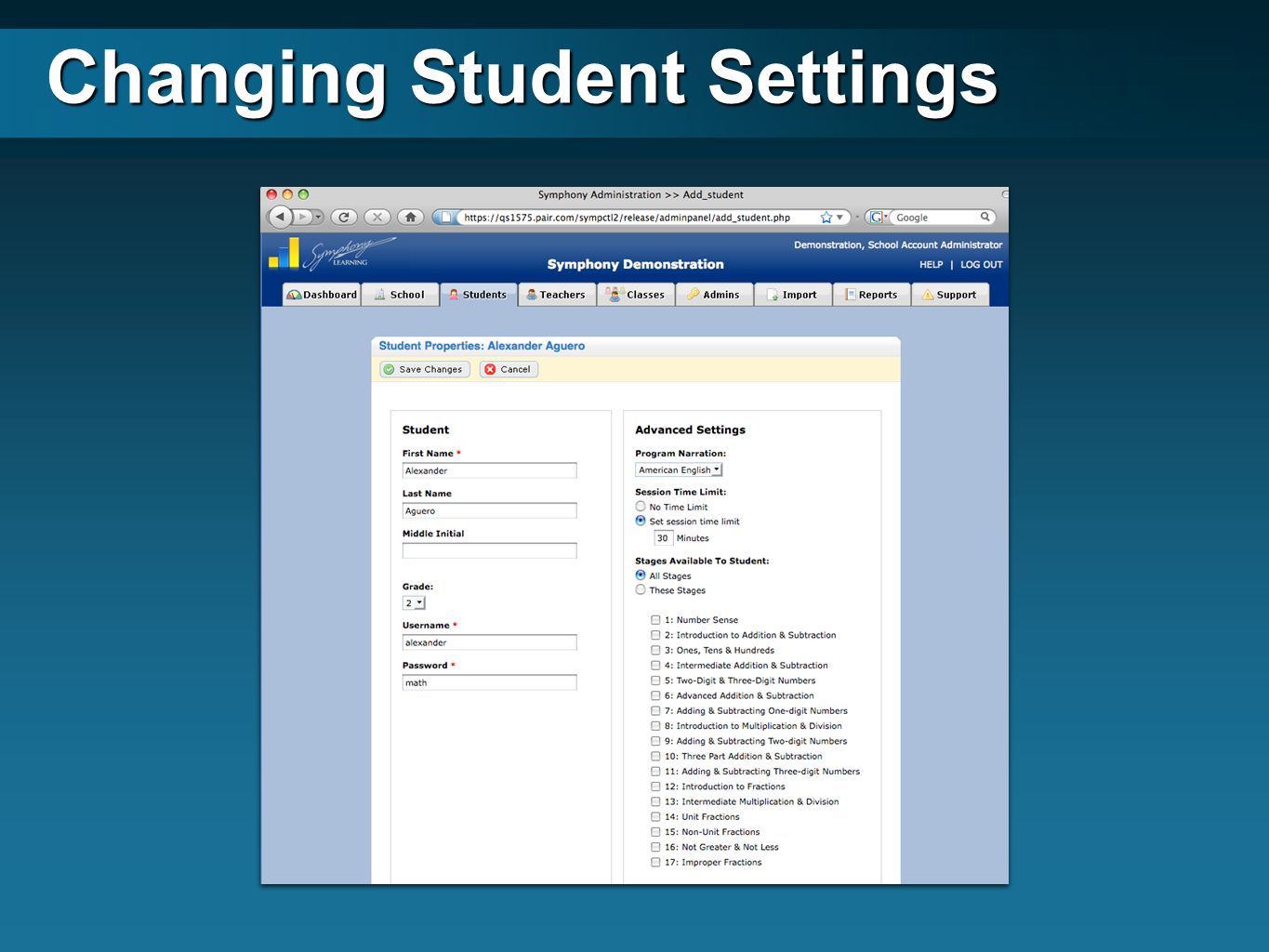This screenshot has width=1269, height=952.
Task: Click the Last Name field
Action: coord(489,510)
